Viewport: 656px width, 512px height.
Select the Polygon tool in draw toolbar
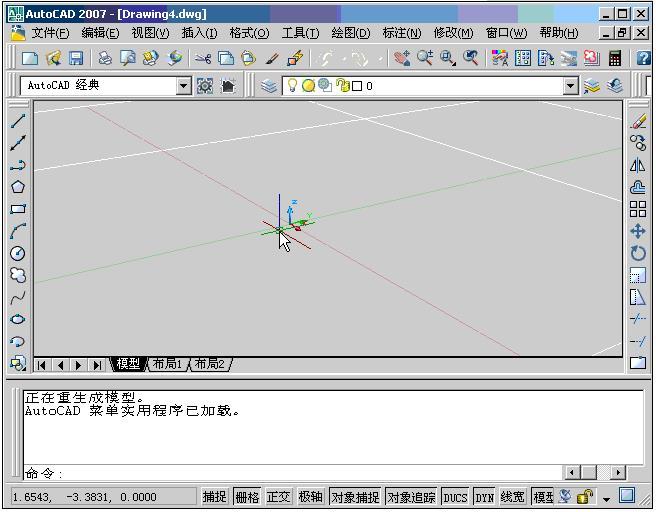click(x=17, y=187)
